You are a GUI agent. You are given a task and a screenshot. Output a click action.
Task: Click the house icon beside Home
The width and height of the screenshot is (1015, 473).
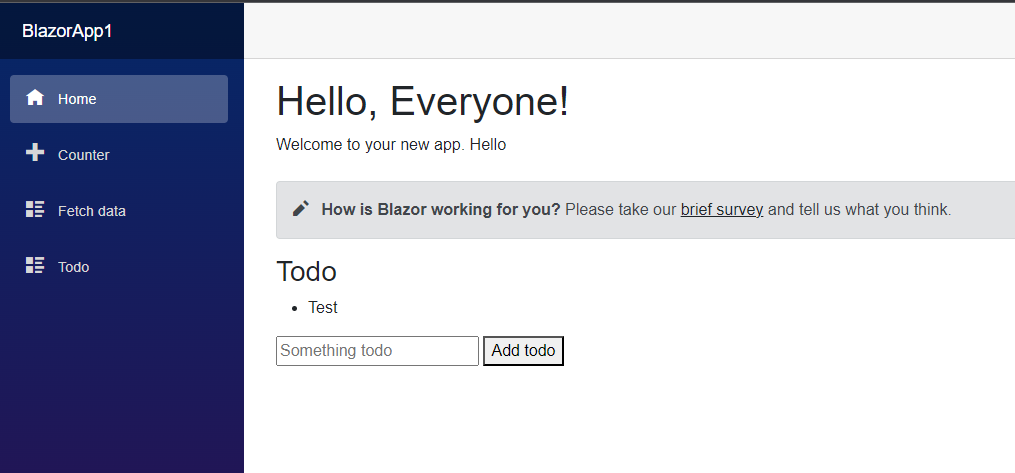(x=35, y=98)
